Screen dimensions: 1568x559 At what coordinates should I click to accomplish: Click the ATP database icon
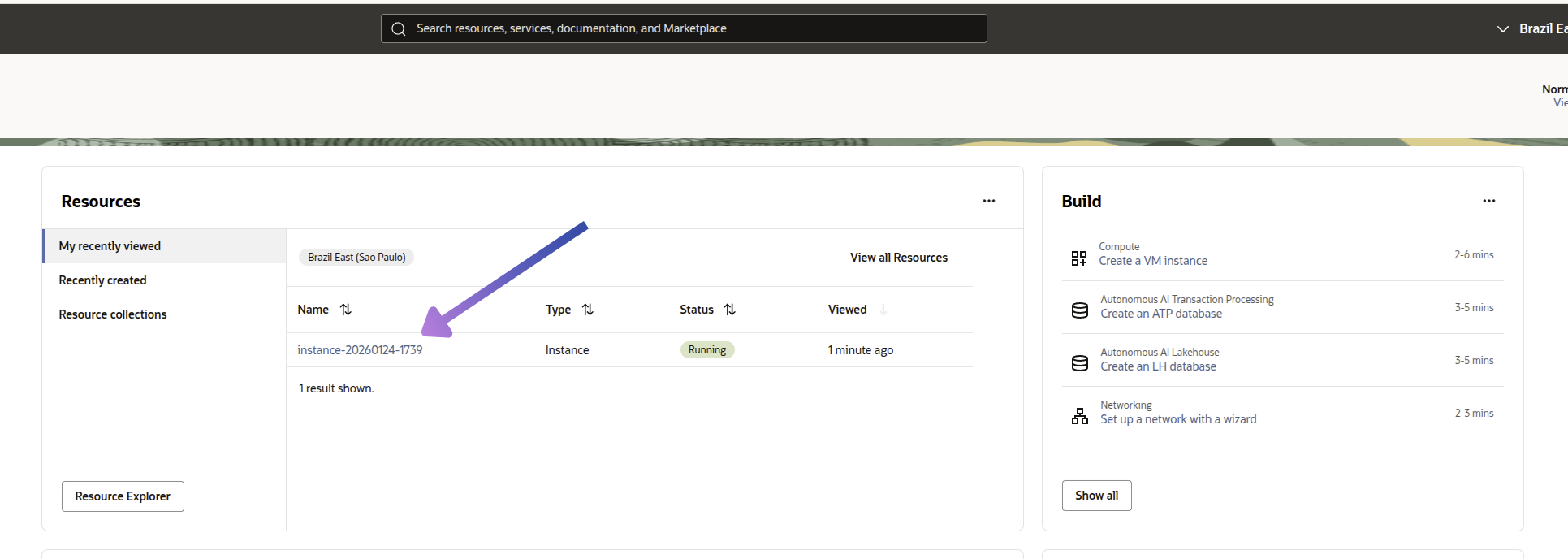coord(1079,310)
